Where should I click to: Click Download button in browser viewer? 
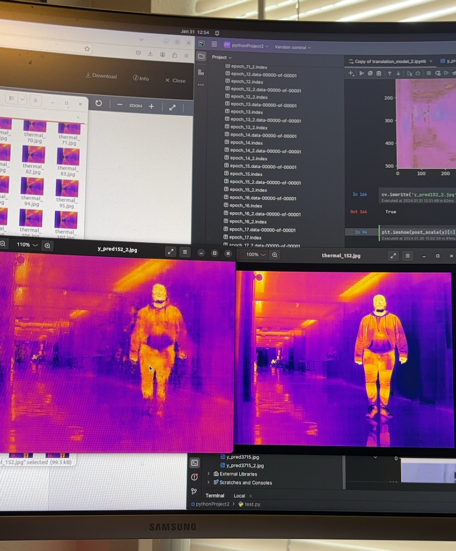pyautogui.click(x=101, y=76)
